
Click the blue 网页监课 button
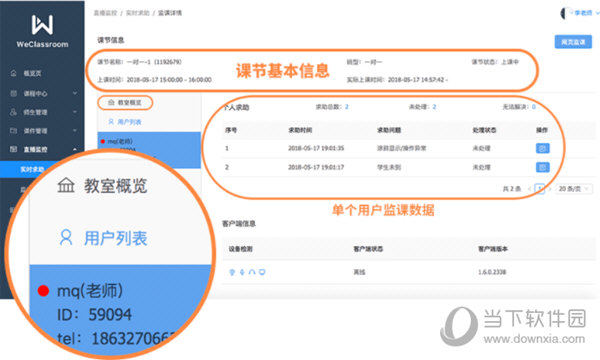[573, 42]
